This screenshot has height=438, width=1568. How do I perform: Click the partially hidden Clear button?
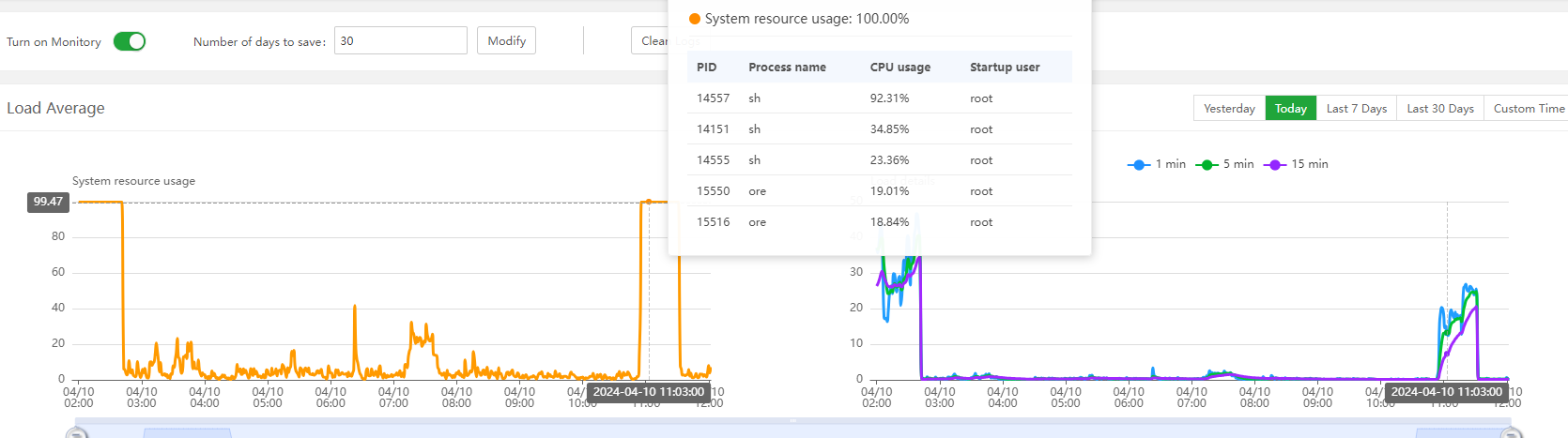point(650,41)
